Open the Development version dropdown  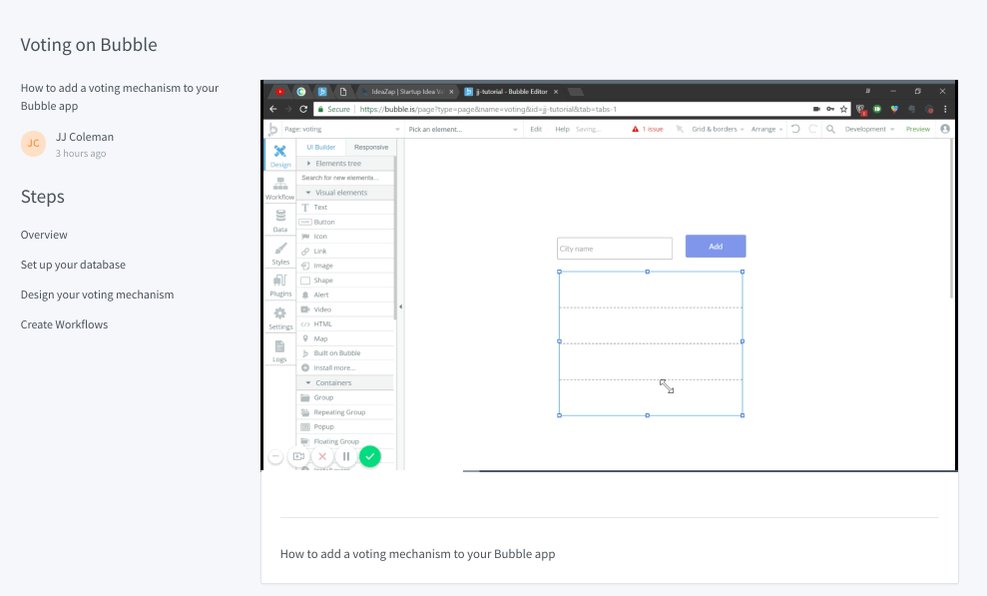pos(869,129)
